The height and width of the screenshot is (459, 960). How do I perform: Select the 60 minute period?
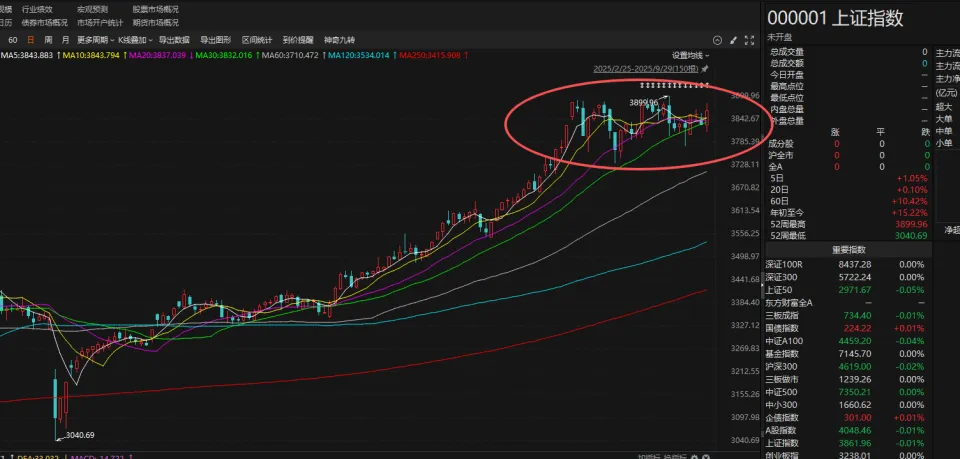click(13, 39)
